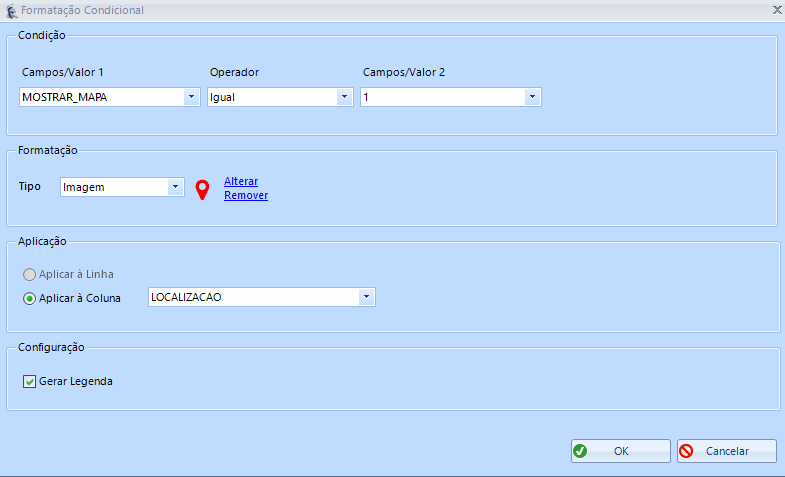
Task: Toggle the Gerar Legenda checkbox
Action: click(29, 381)
